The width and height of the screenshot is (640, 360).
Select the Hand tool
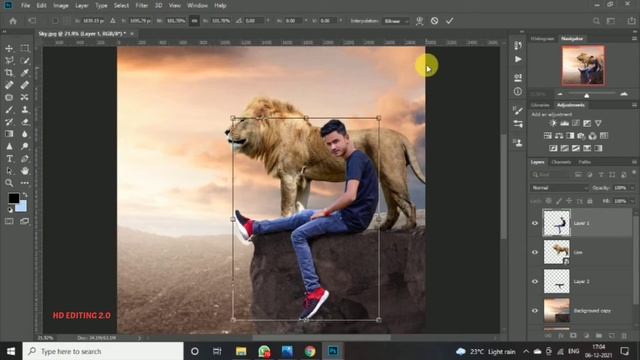click(x=24, y=171)
